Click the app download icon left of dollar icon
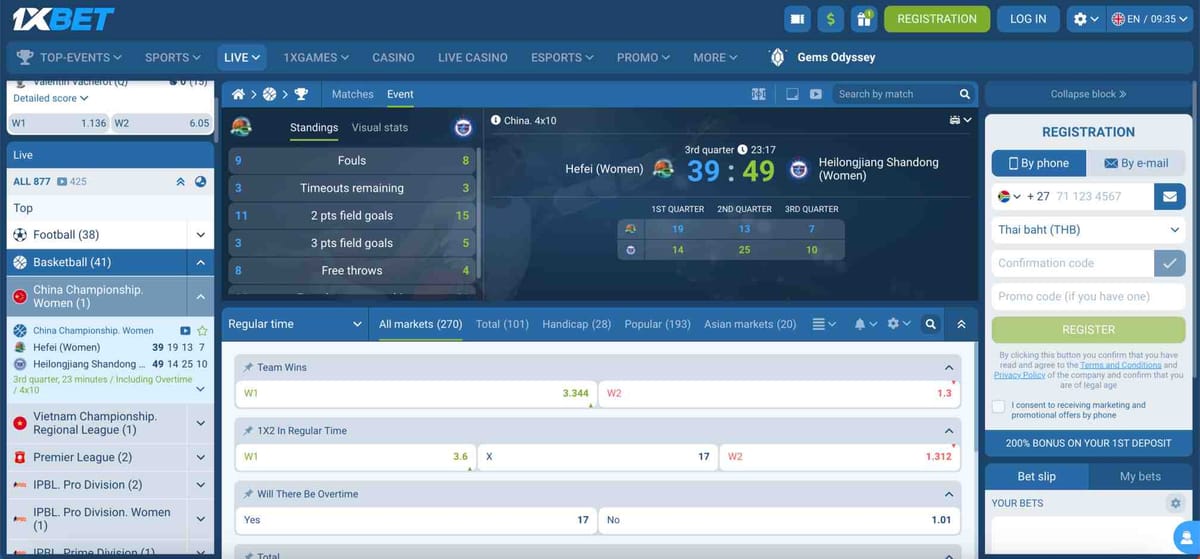 coord(797,18)
